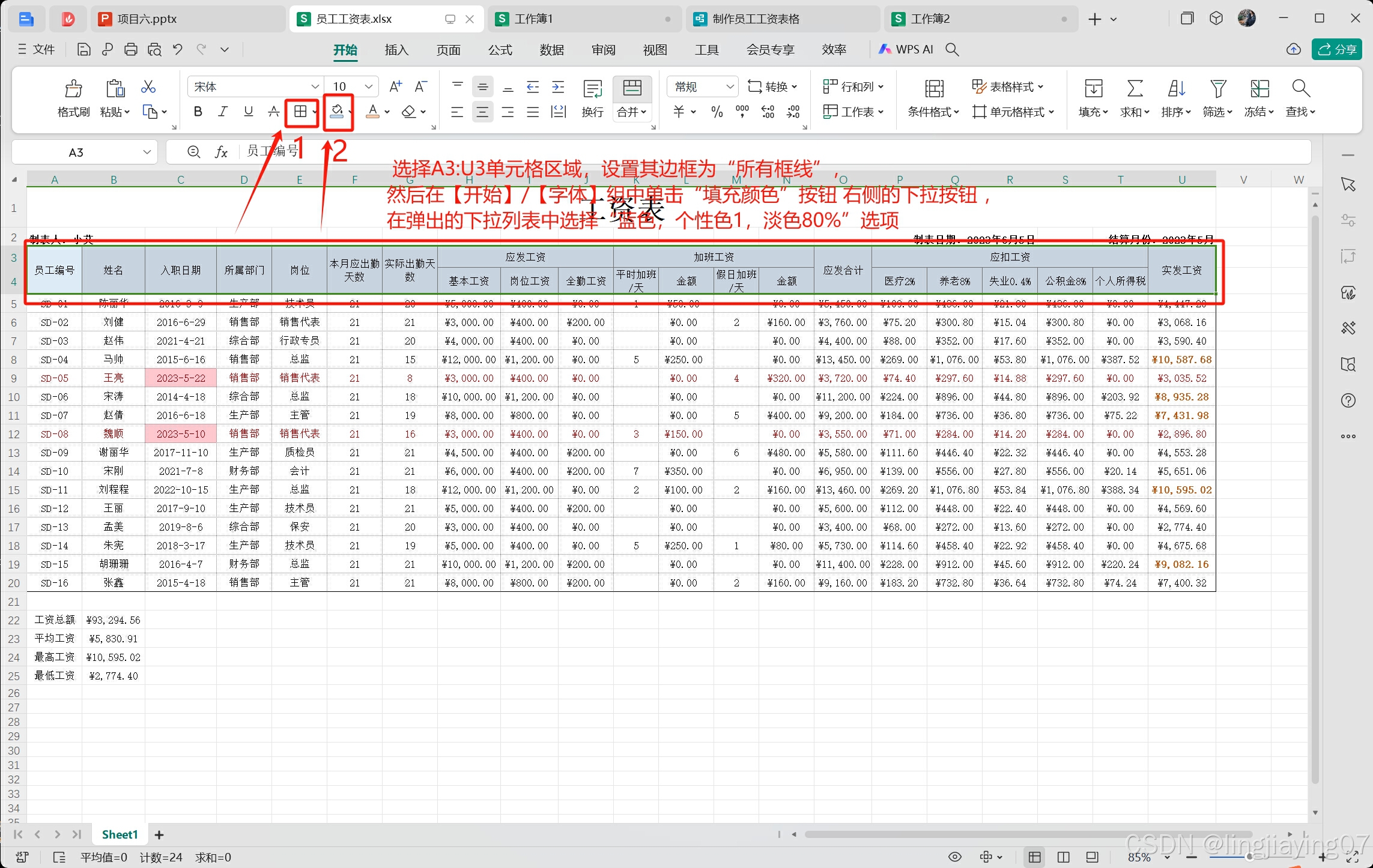Switch to the 插入 (Insert) ribbon tab

pos(396,50)
